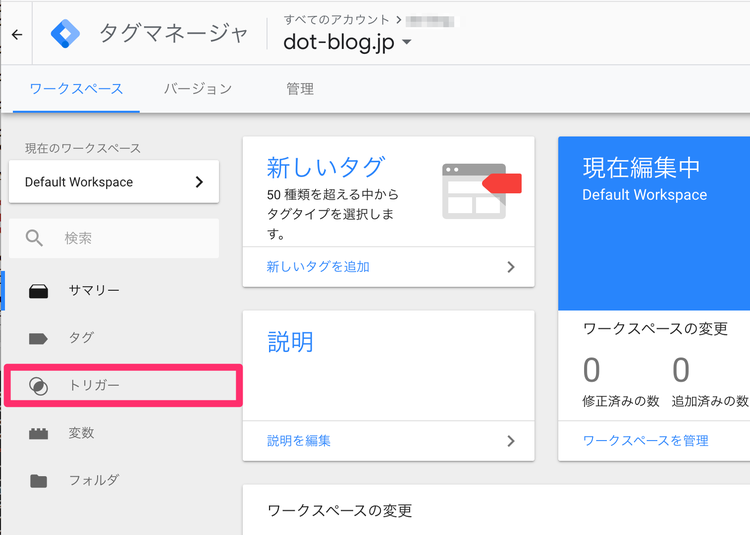The image size is (750, 535).
Task: Open the すべてのアカウント breadcrumb link
Action: (x=336, y=20)
